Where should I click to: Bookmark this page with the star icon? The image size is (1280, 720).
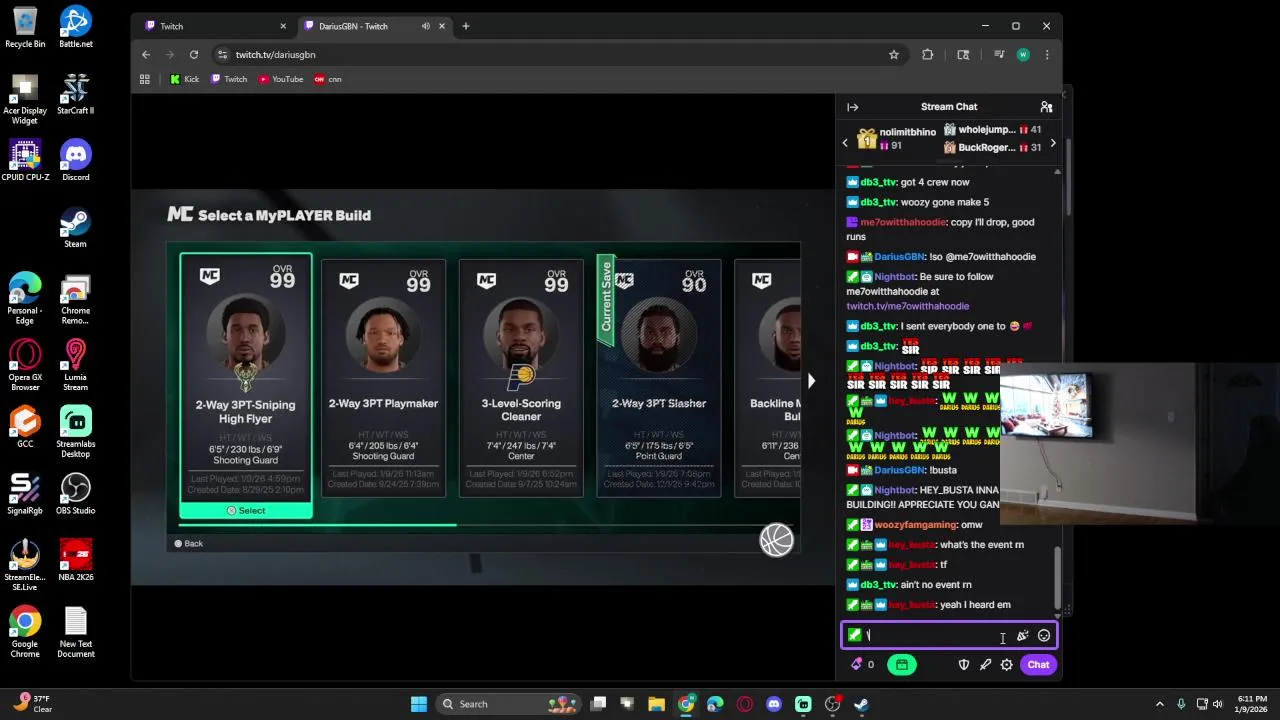pos(894,55)
